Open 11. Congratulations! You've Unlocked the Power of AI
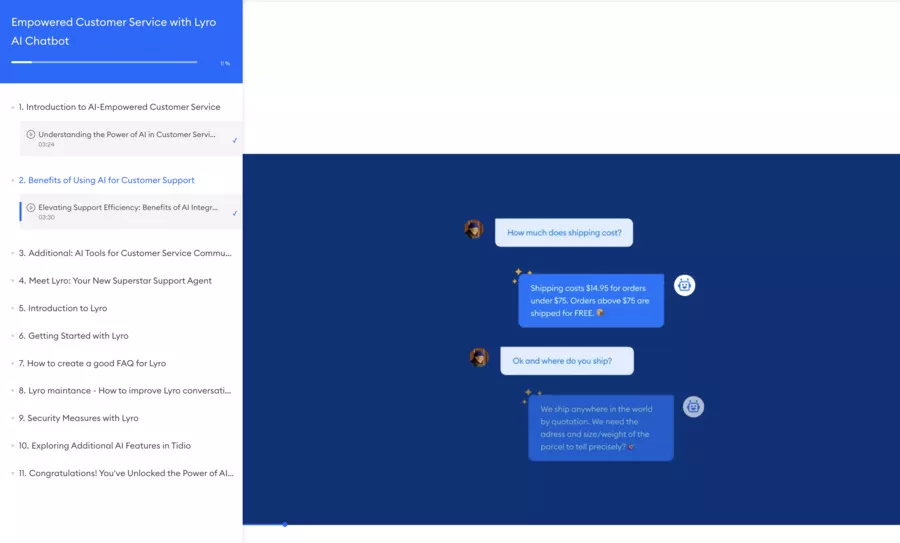 [x=126, y=473]
